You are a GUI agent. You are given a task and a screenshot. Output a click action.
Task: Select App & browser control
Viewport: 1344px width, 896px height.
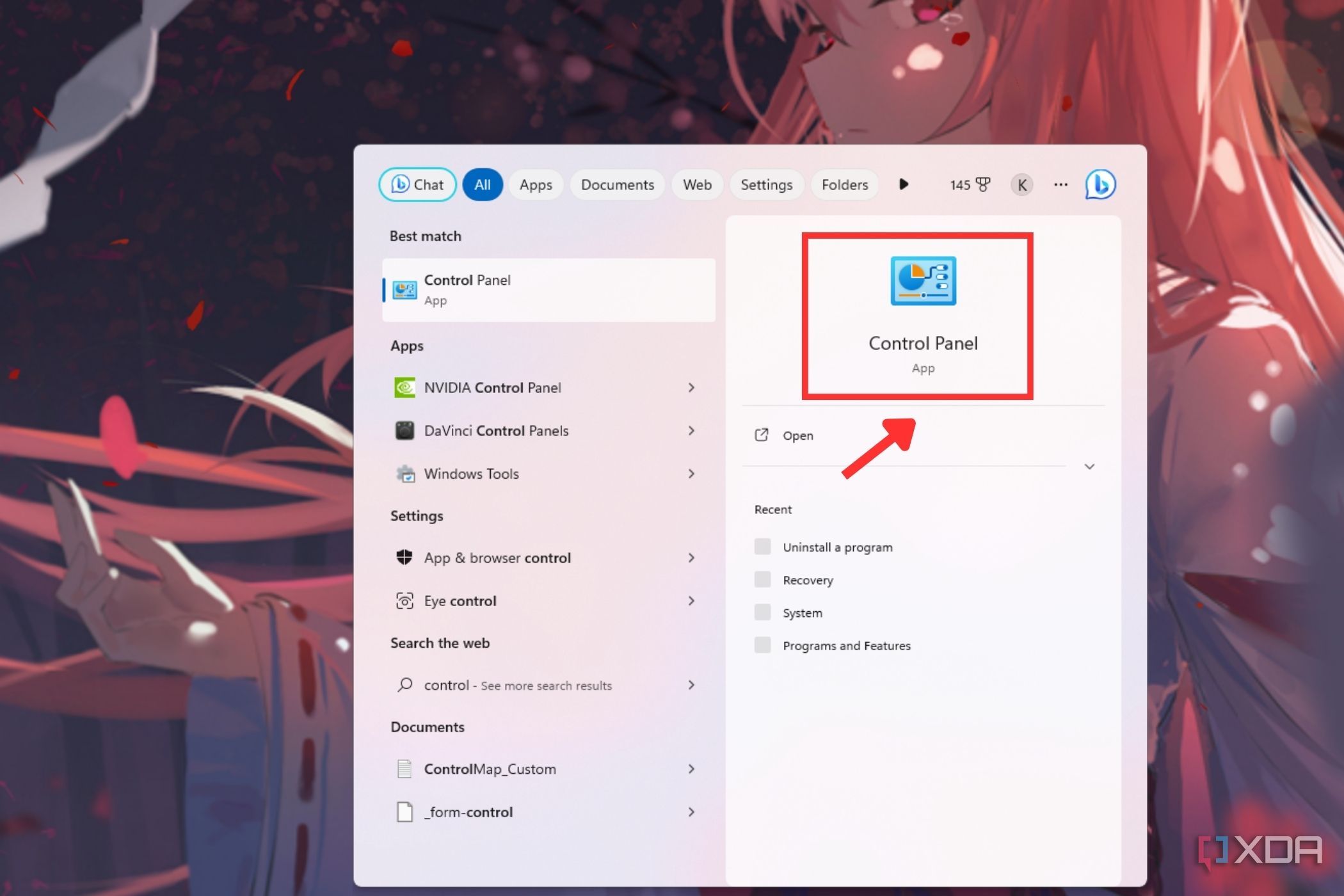tap(497, 557)
